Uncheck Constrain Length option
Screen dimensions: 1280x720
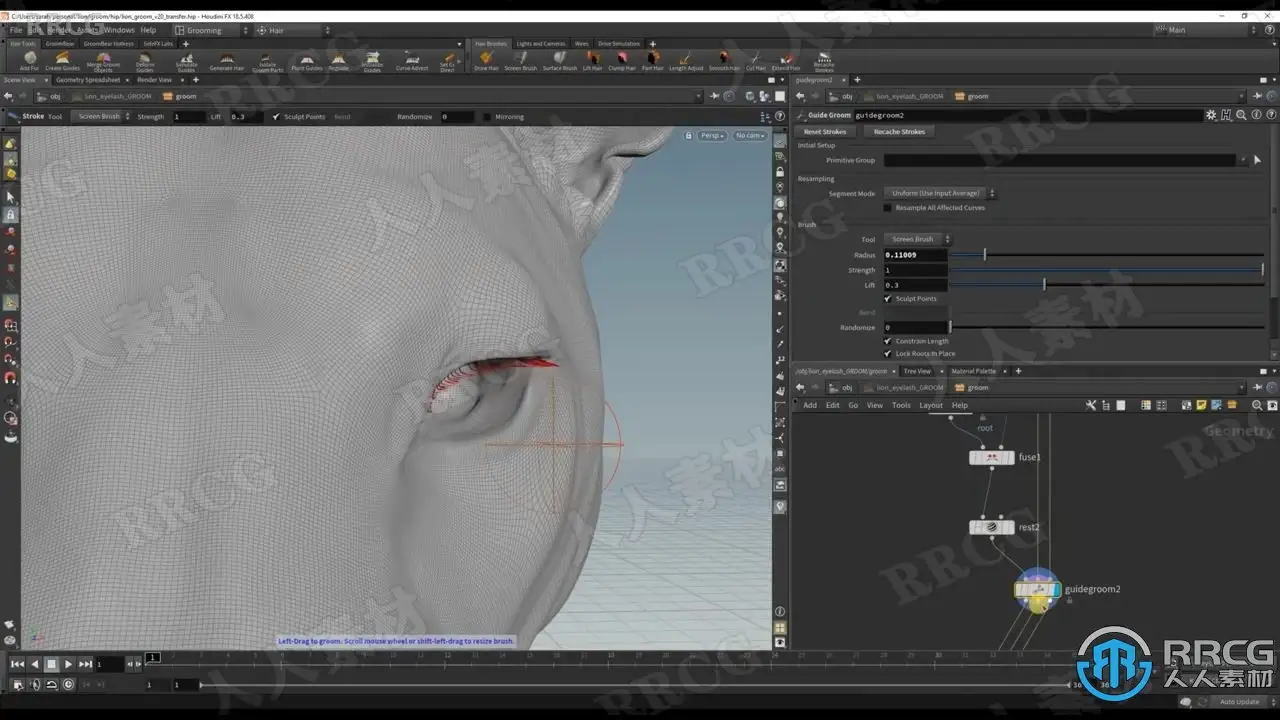(888, 341)
